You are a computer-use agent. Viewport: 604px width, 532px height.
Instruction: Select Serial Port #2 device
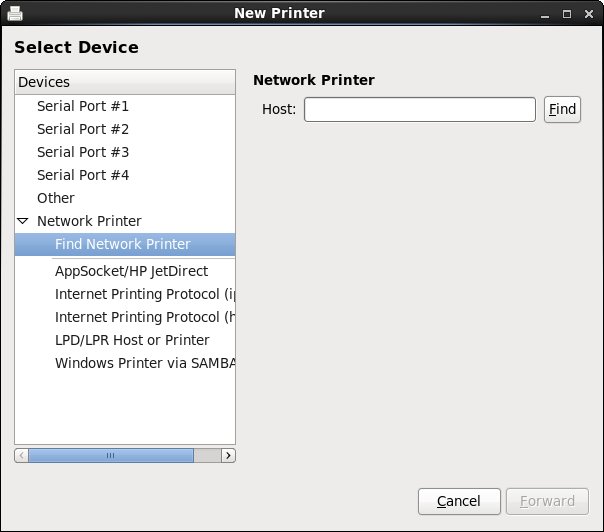tap(83, 129)
